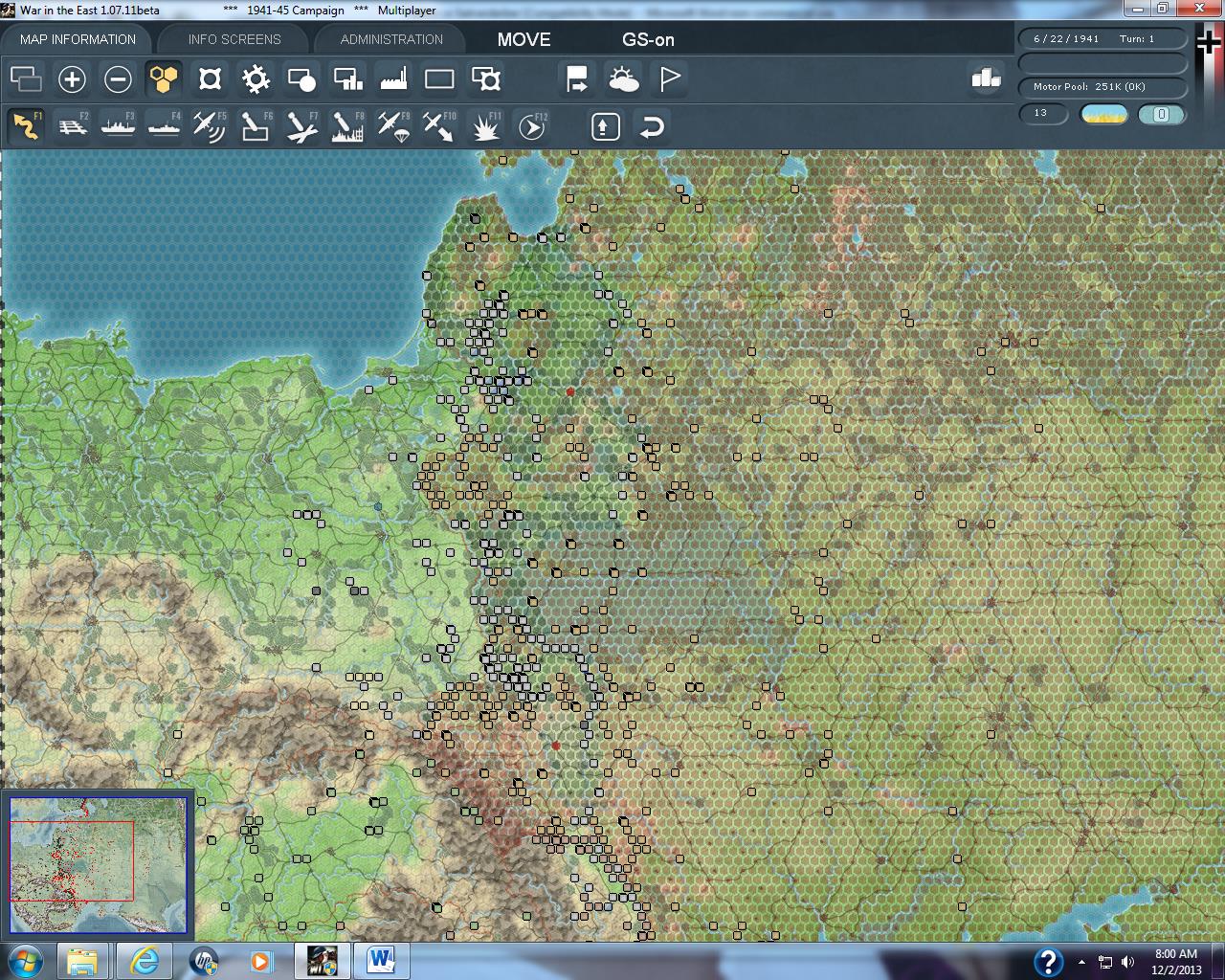Click the empty display below the date

pos(1102,62)
